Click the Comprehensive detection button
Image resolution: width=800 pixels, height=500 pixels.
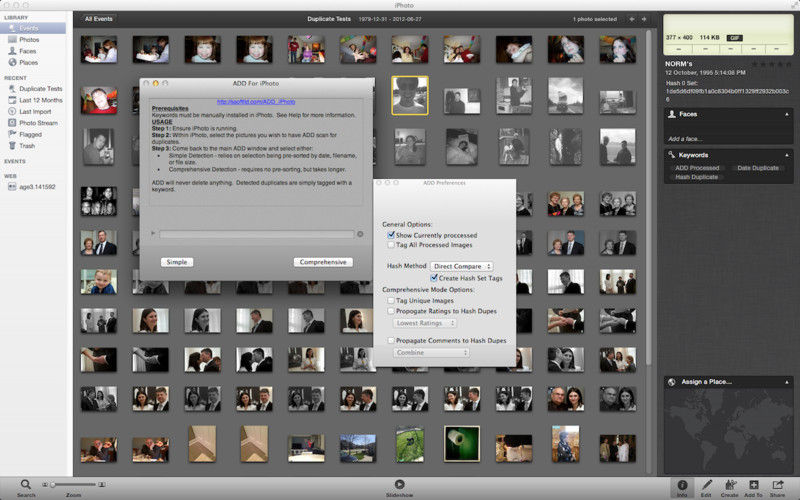point(323,262)
